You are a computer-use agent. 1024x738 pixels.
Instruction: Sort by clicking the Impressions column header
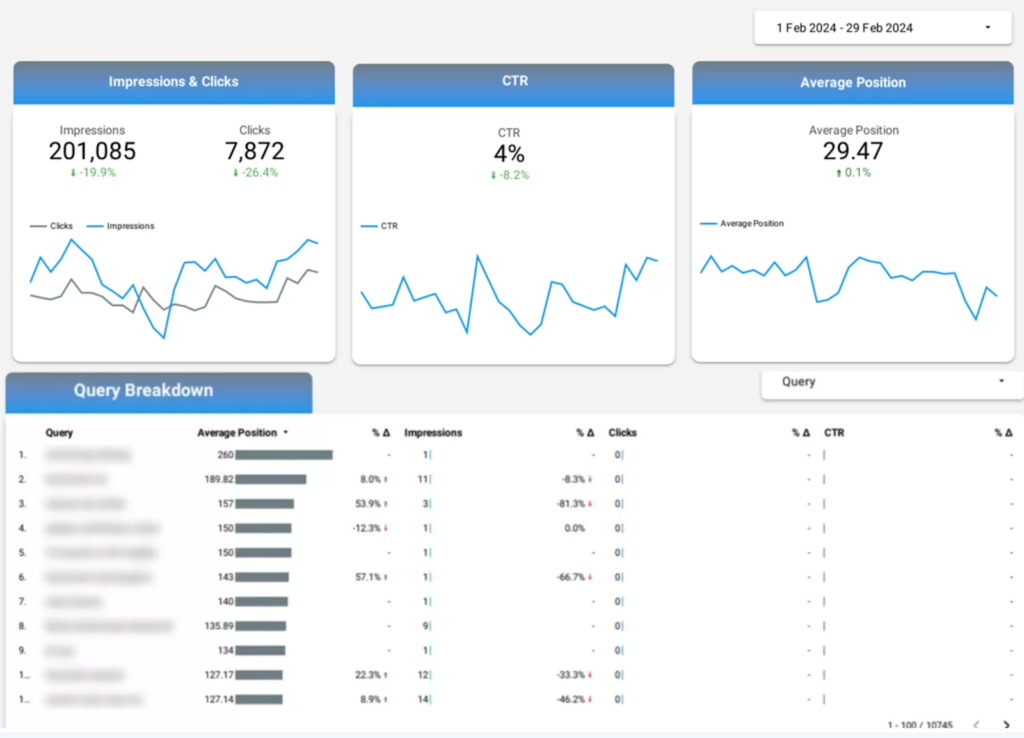[433, 432]
